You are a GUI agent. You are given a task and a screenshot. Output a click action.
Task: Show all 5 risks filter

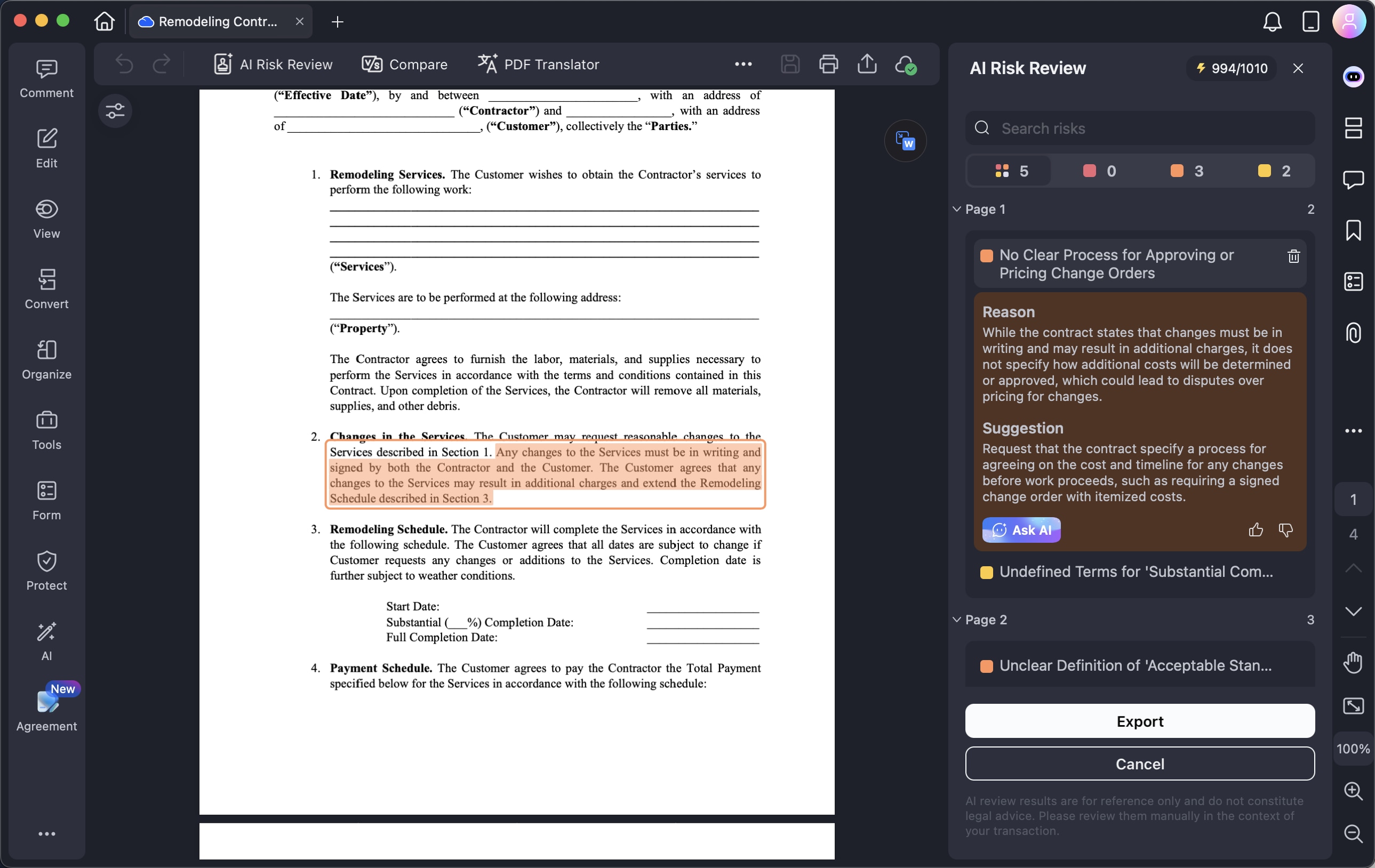click(1010, 171)
